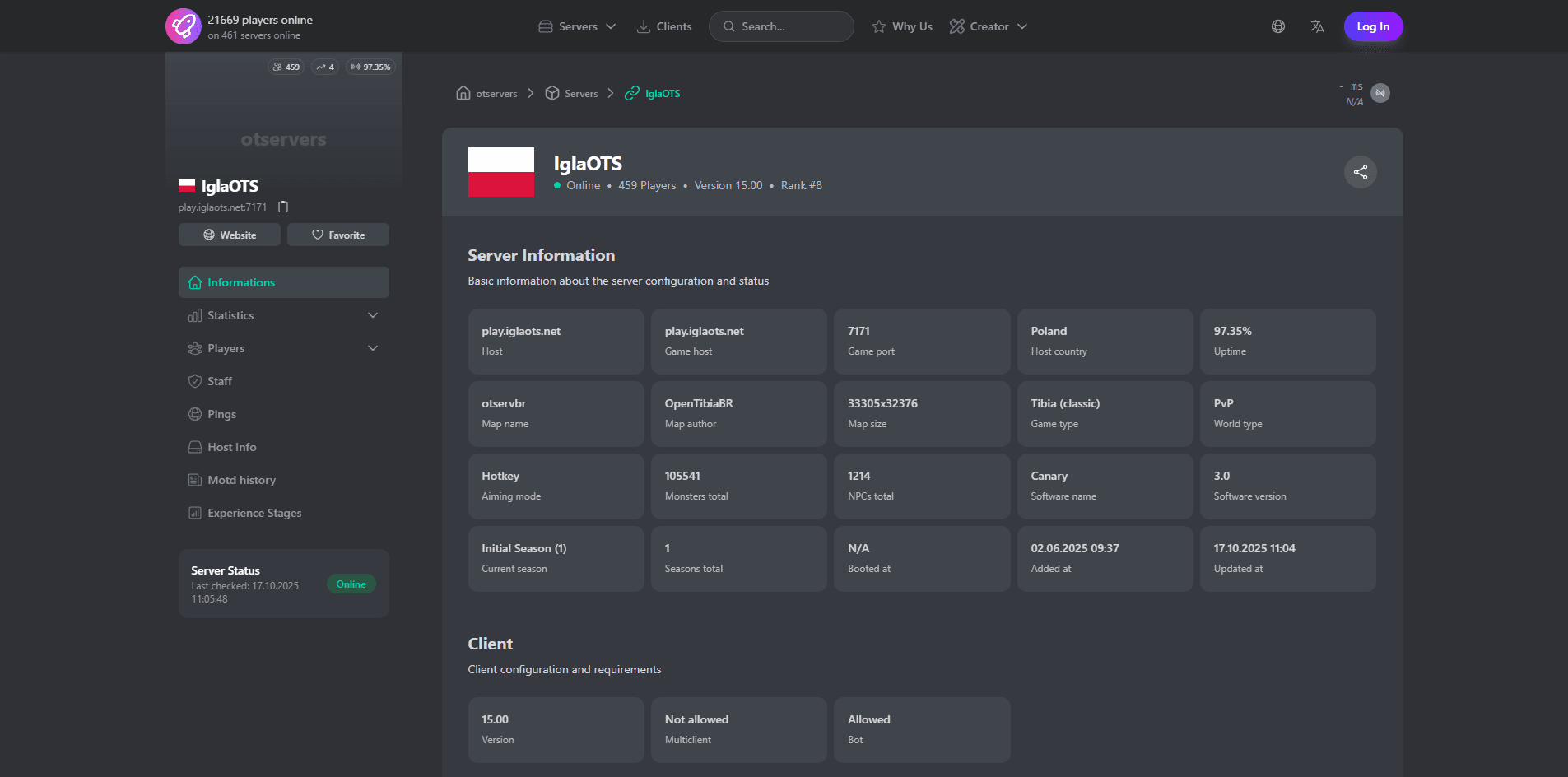View Motd history in the sidebar

(284, 480)
